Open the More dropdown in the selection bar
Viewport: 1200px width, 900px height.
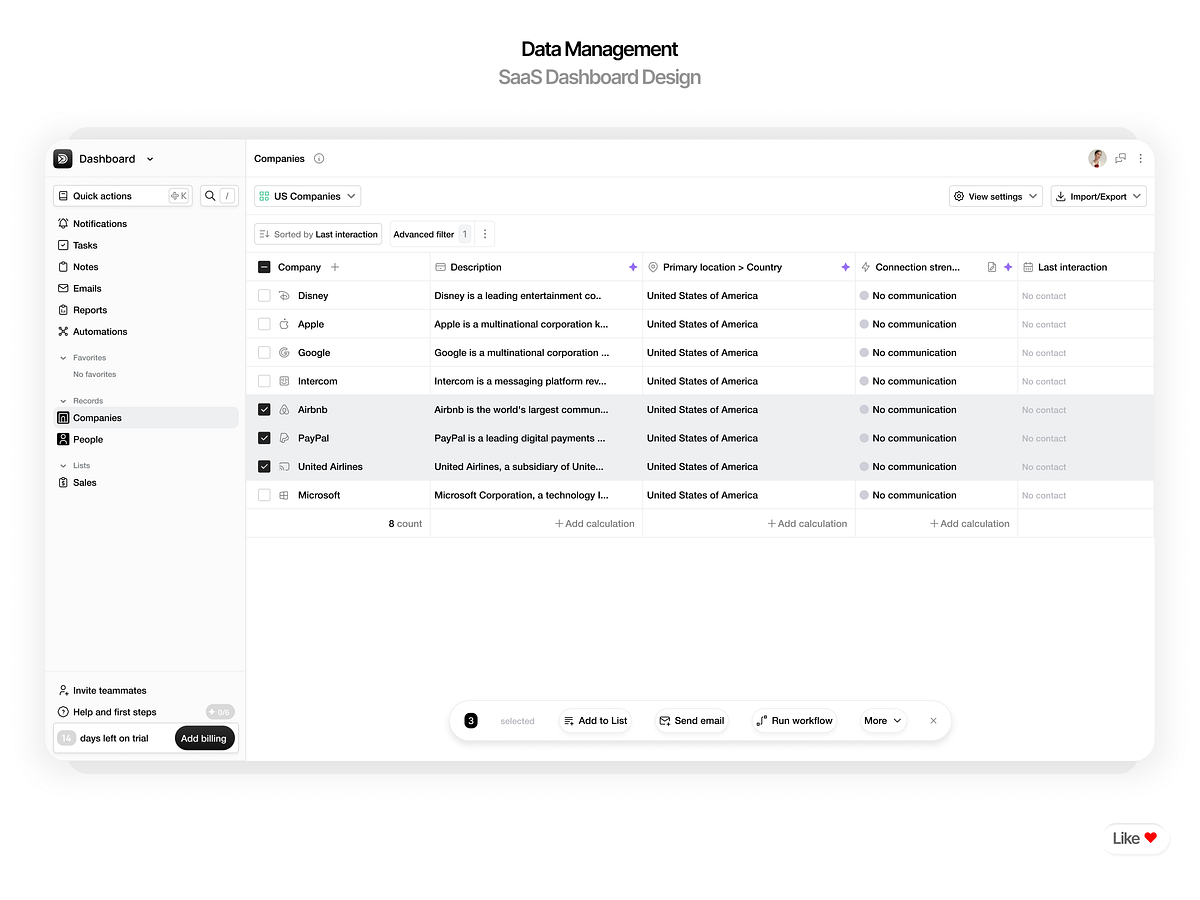click(882, 720)
